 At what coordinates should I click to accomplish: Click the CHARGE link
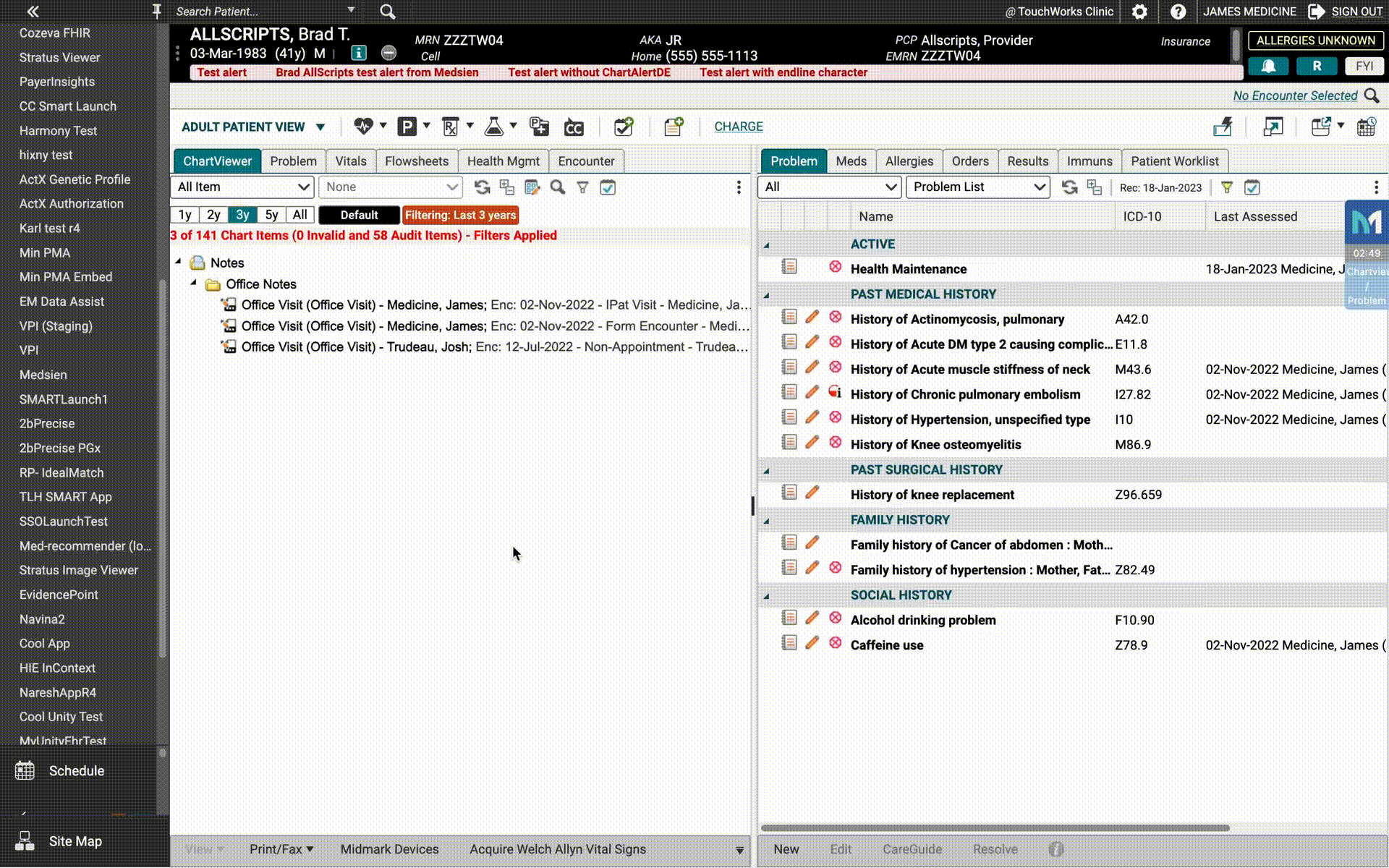pyautogui.click(x=738, y=127)
